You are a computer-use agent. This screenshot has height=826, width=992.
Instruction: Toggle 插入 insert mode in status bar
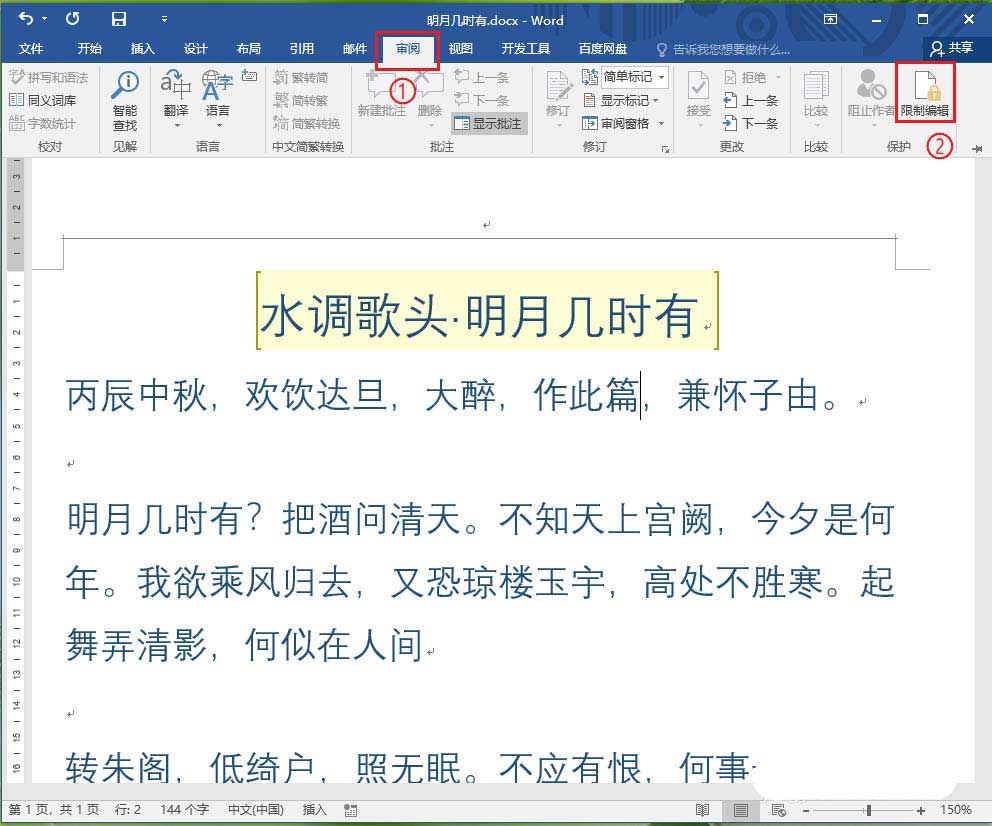coord(314,810)
